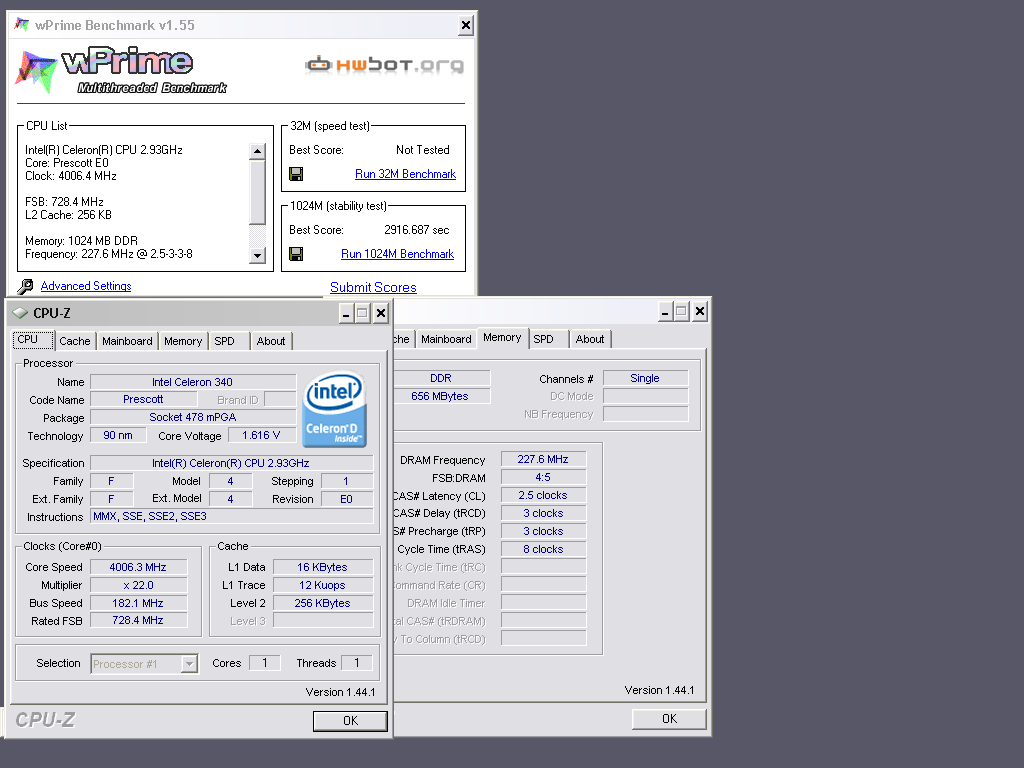Screen dimensions: 1024x768
Task: Click the wPrime logo icon in the title bar
Action: [22, 25]
